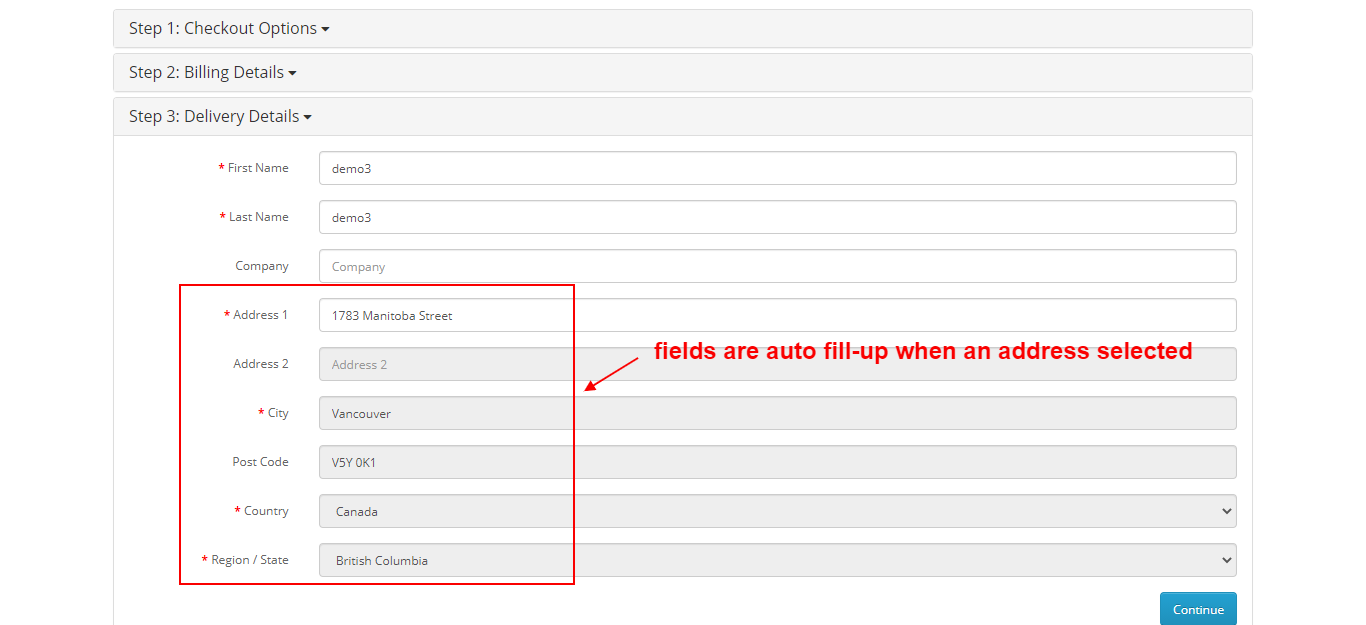Click the City field showing Vancouver
Screen dimensions: 1366x625
pyautogui.click(x=777, y=413)
